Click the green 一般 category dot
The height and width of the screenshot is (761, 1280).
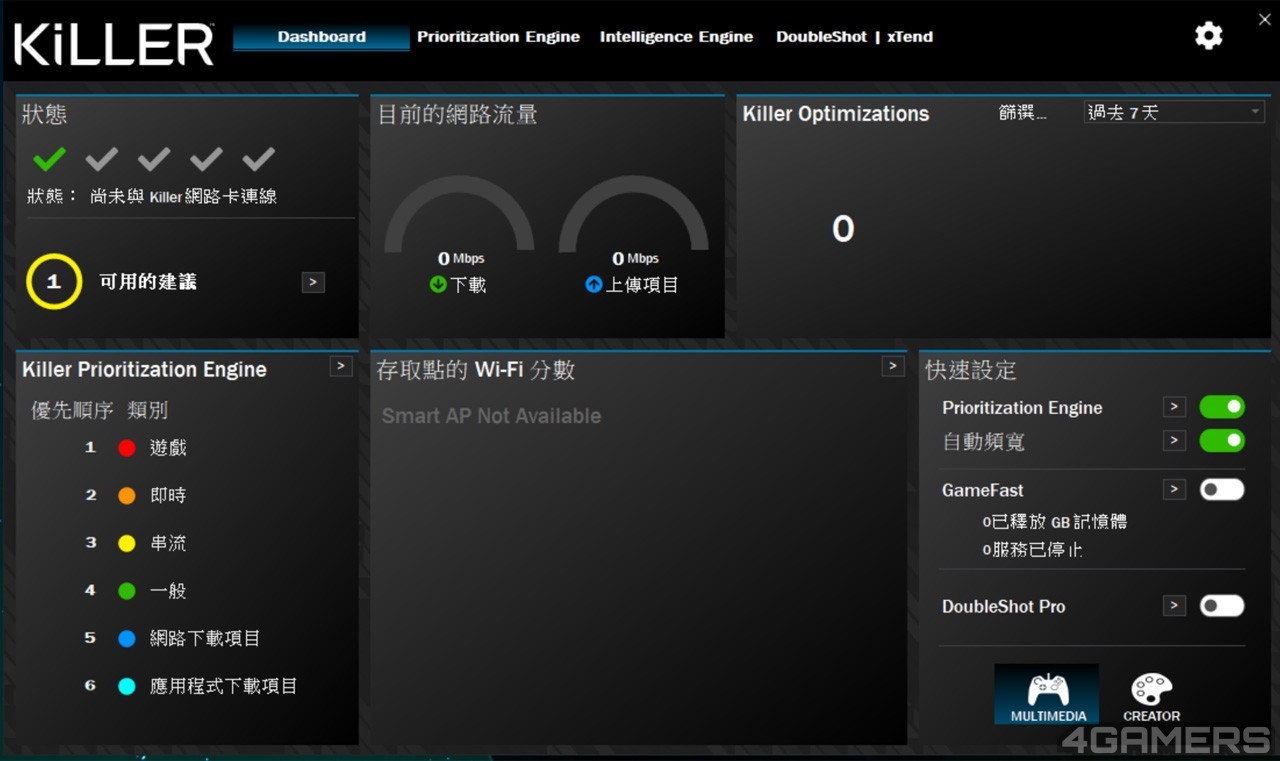coord(127,591)
